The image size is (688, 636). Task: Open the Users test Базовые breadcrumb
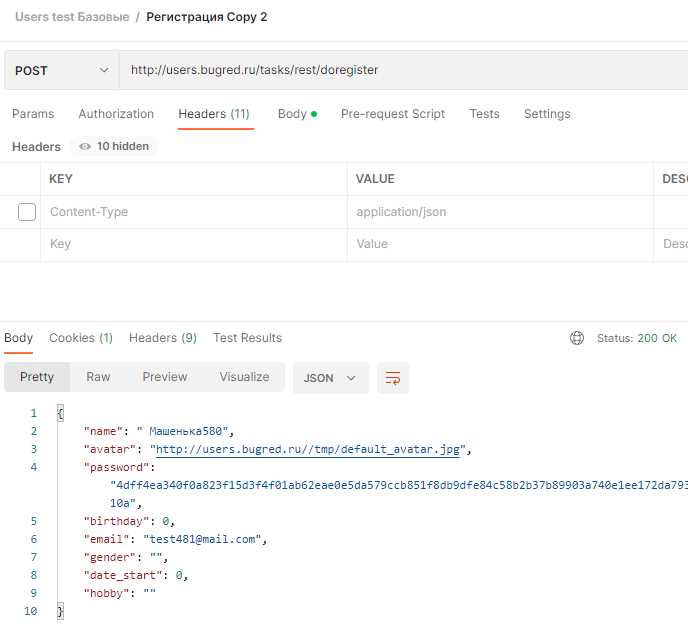point(72,17)
